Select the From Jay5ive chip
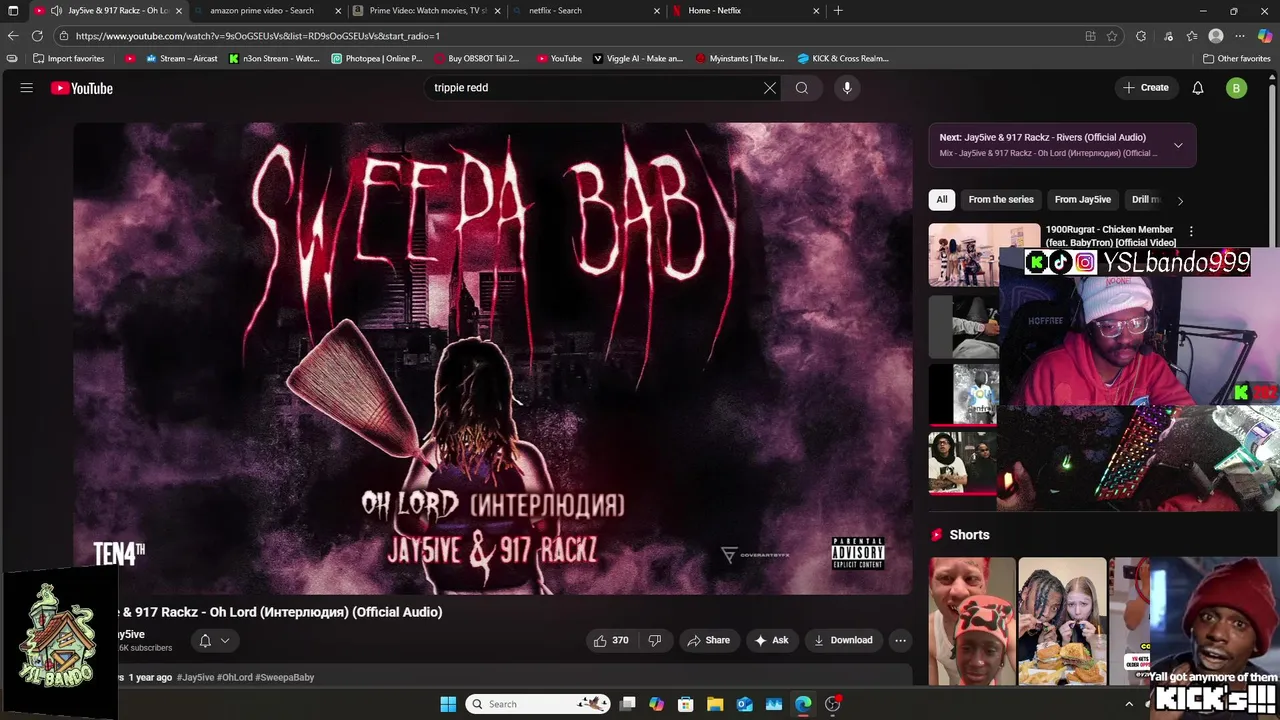This screenshot has height=720, width=1280. 1082,200
